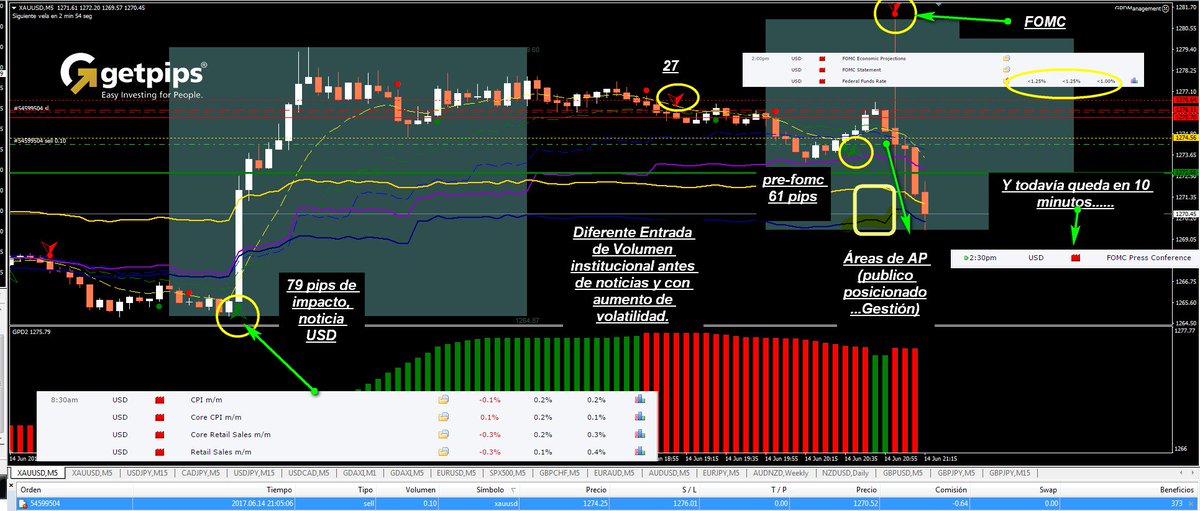Select the GBPJPY,M5 chart tab

[x=954, y=472]
